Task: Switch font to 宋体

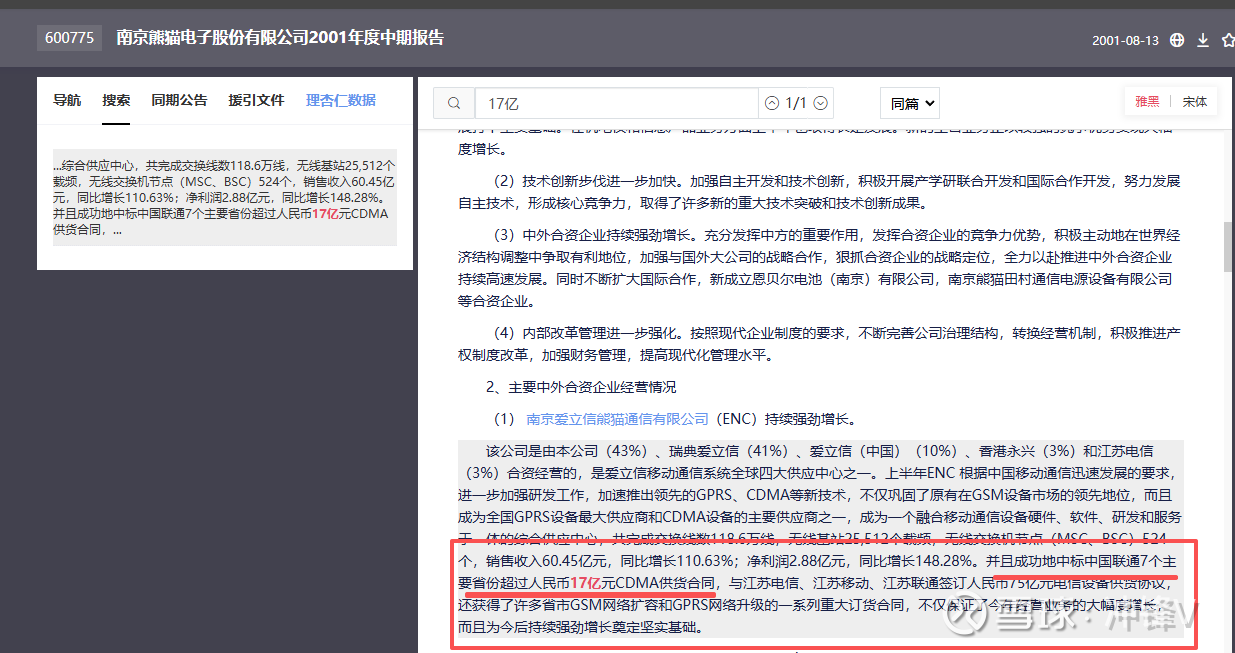Action: [x=1194, y=102]
